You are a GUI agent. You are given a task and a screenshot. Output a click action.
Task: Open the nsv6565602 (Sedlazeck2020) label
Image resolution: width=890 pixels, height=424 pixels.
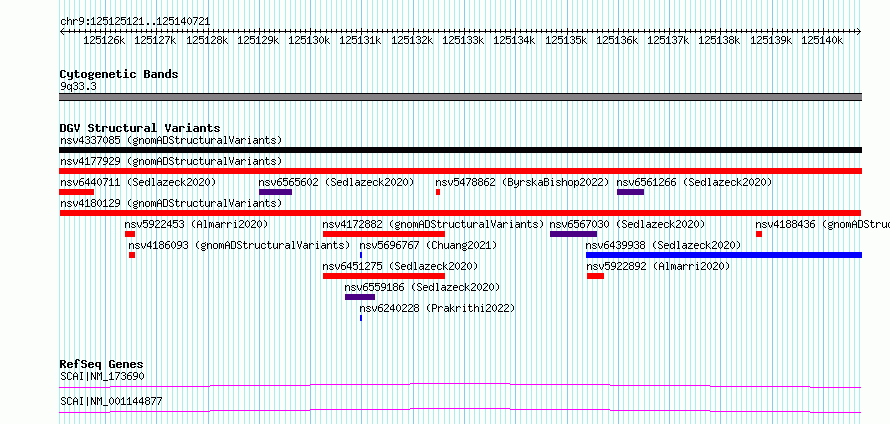click(x=337, y=182)
